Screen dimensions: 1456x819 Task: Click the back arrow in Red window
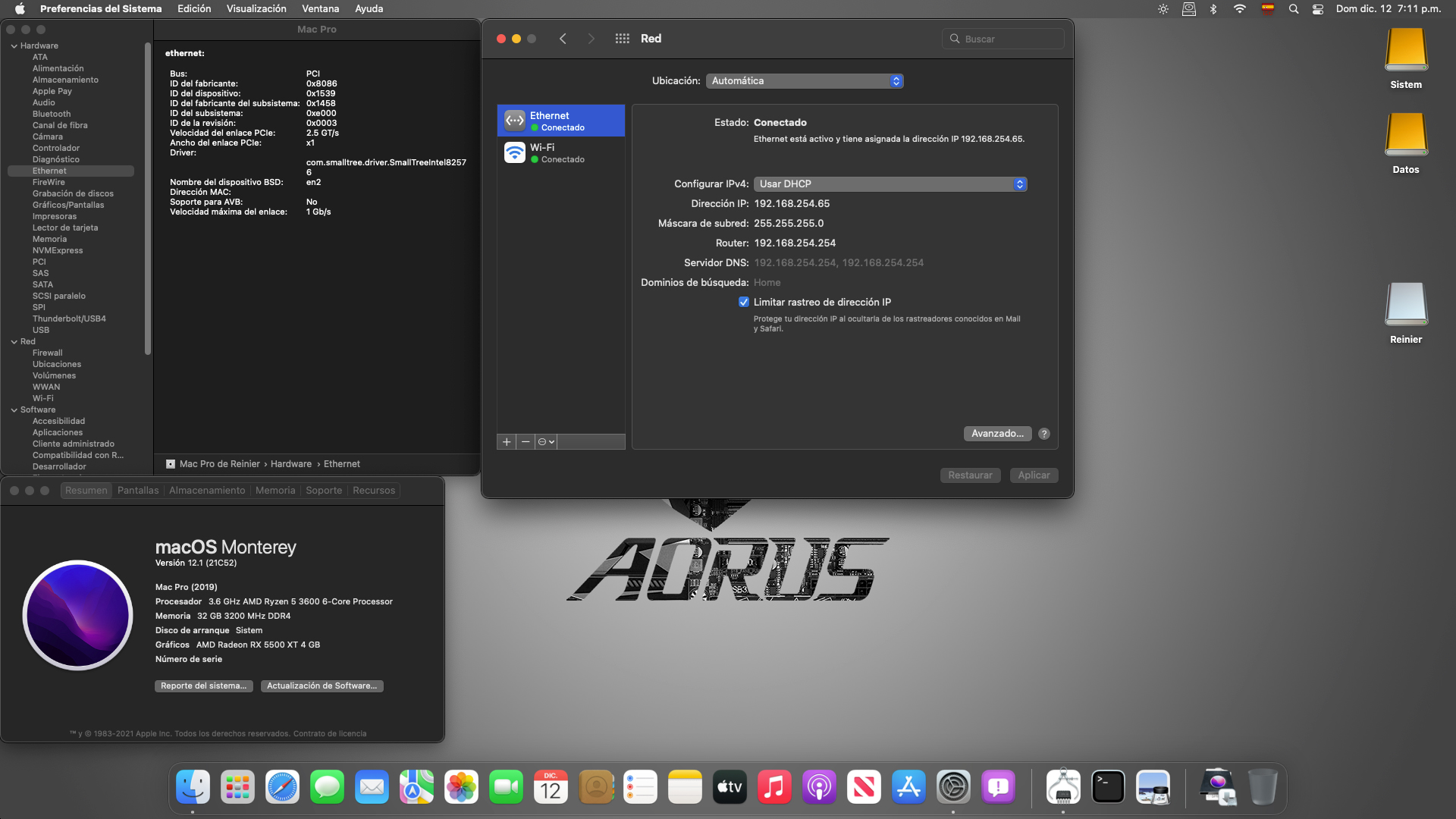coord(563,39)
